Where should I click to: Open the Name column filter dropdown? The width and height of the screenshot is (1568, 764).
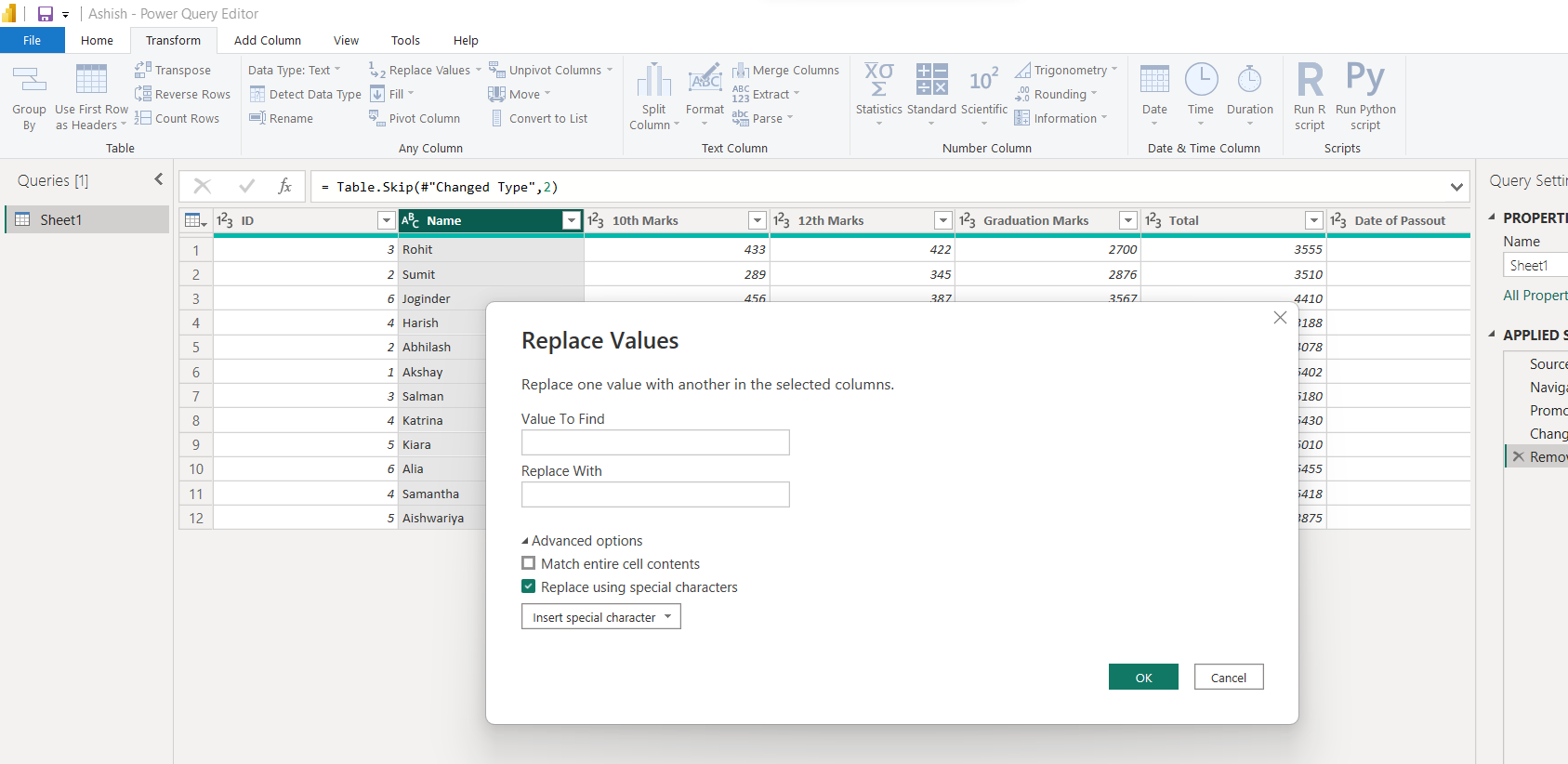tap(571, 220)
